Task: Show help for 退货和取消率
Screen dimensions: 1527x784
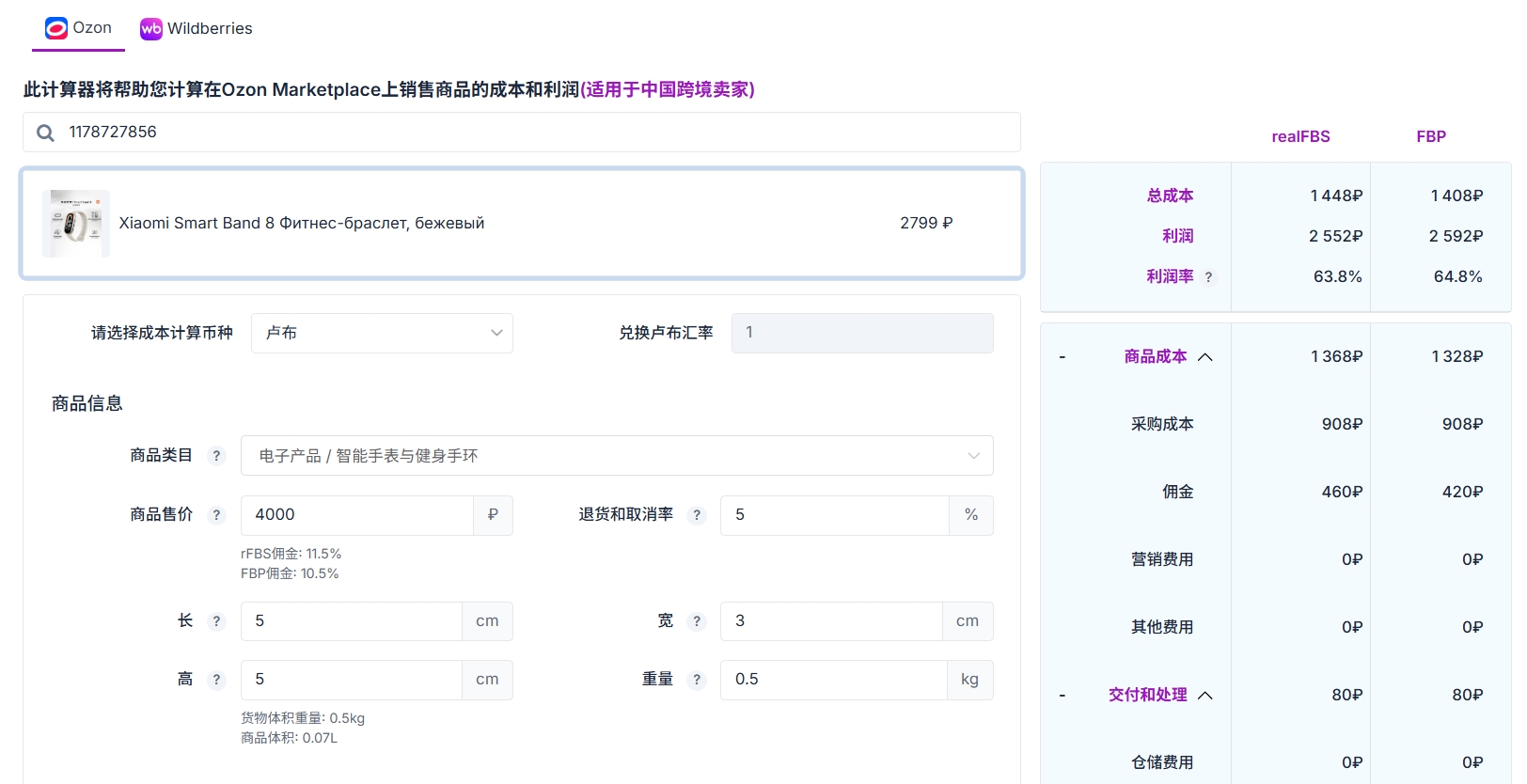Action: pos(696,515)
